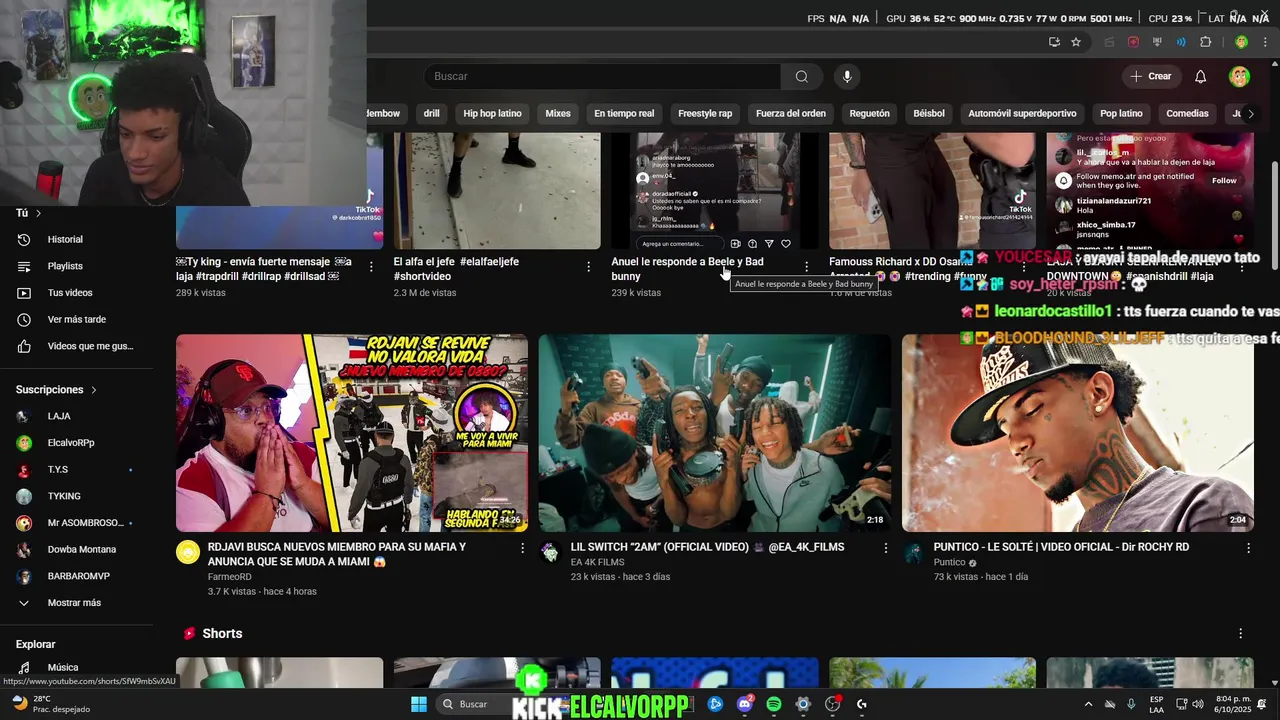
Task: Click the pink extension icon in browser toolbar
Action: (1133, 42)
